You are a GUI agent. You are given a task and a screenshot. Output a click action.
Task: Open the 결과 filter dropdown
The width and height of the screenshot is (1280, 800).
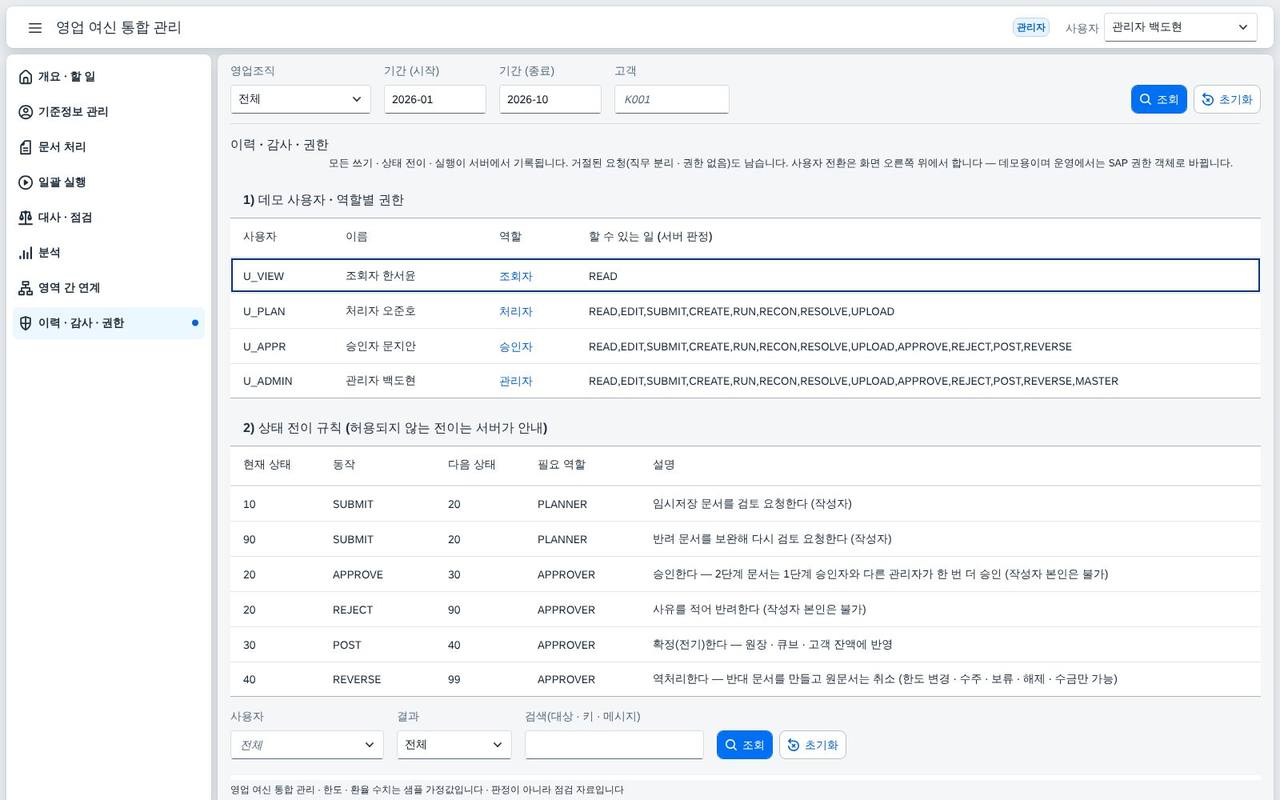[454, 745]
